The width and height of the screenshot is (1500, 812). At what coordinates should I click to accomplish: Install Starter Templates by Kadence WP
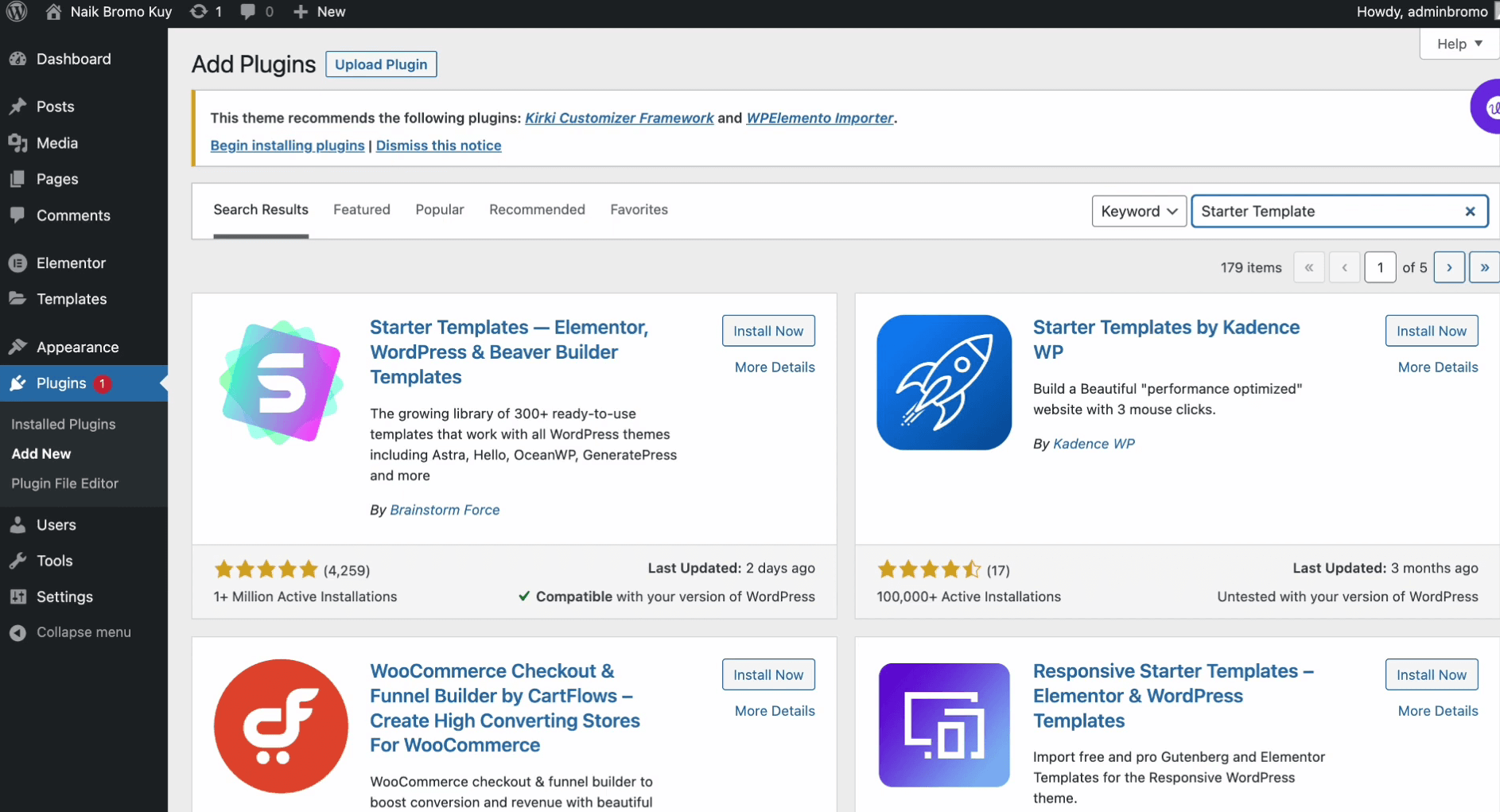(1432, 331)
